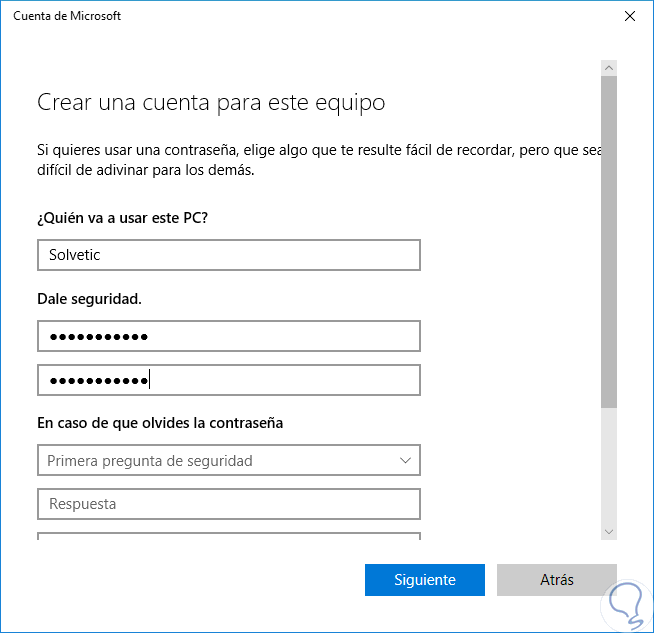654x633 pixels.
Task: Click the username field containing Solvetic
Action: tap(228, 255)
